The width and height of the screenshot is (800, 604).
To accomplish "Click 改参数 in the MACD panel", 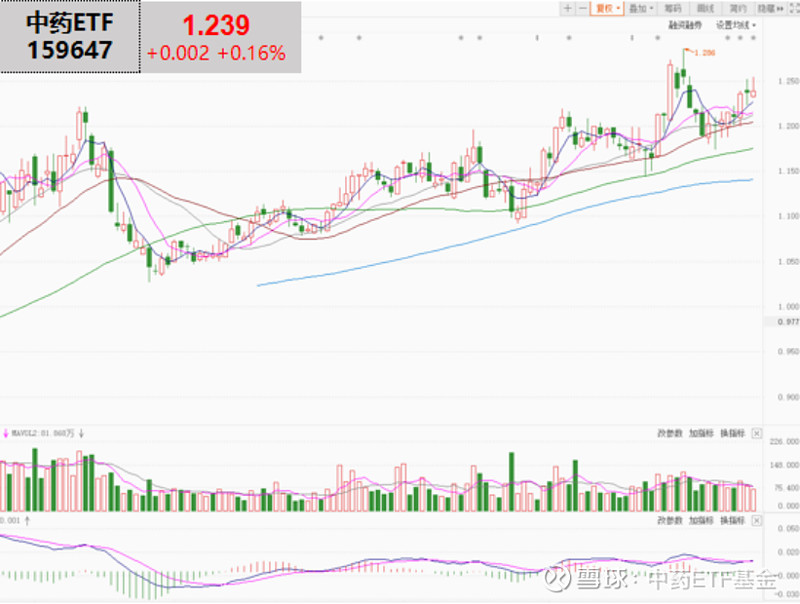I will [669, 520].
